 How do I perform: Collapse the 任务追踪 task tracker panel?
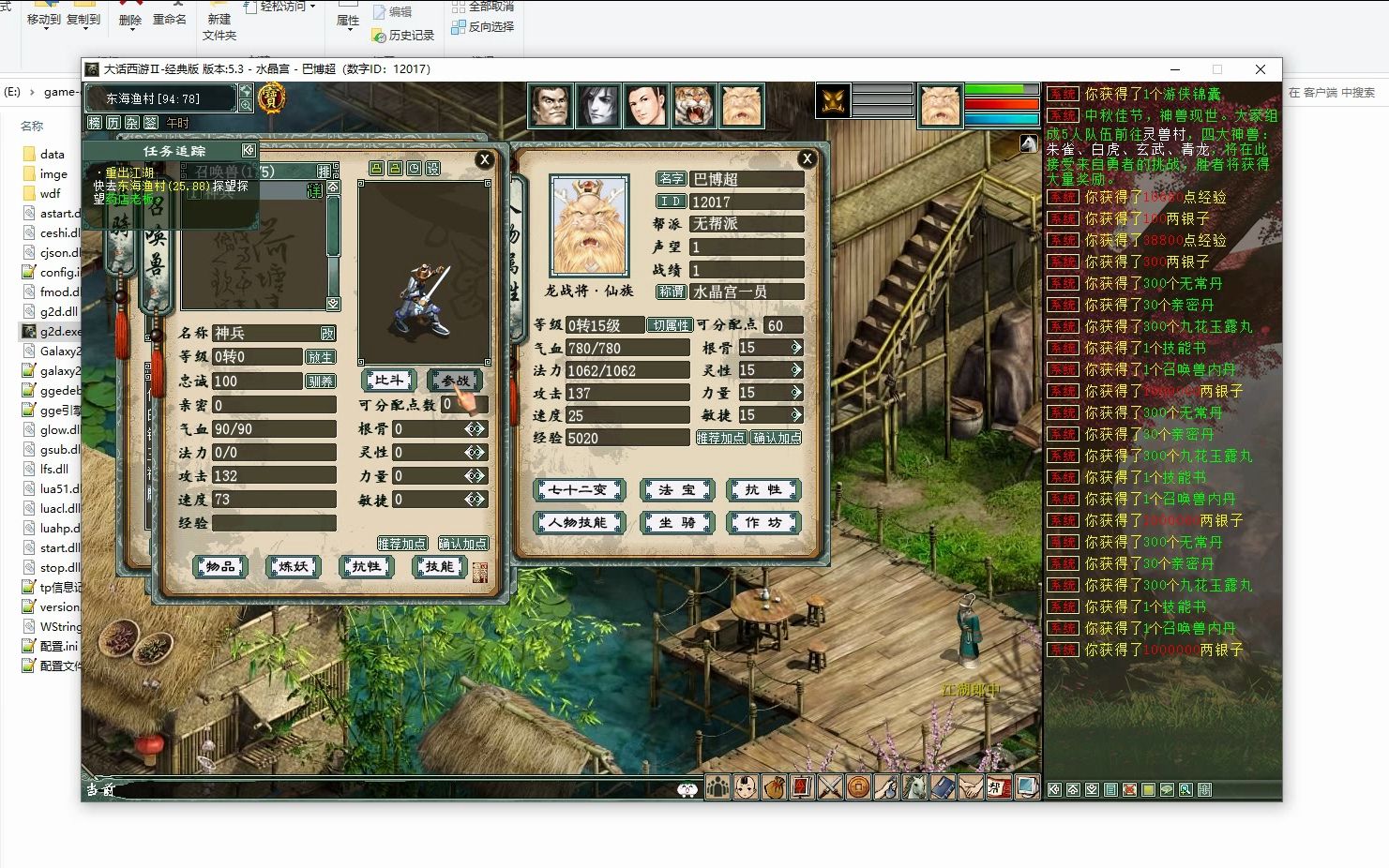tap(249, 150)
